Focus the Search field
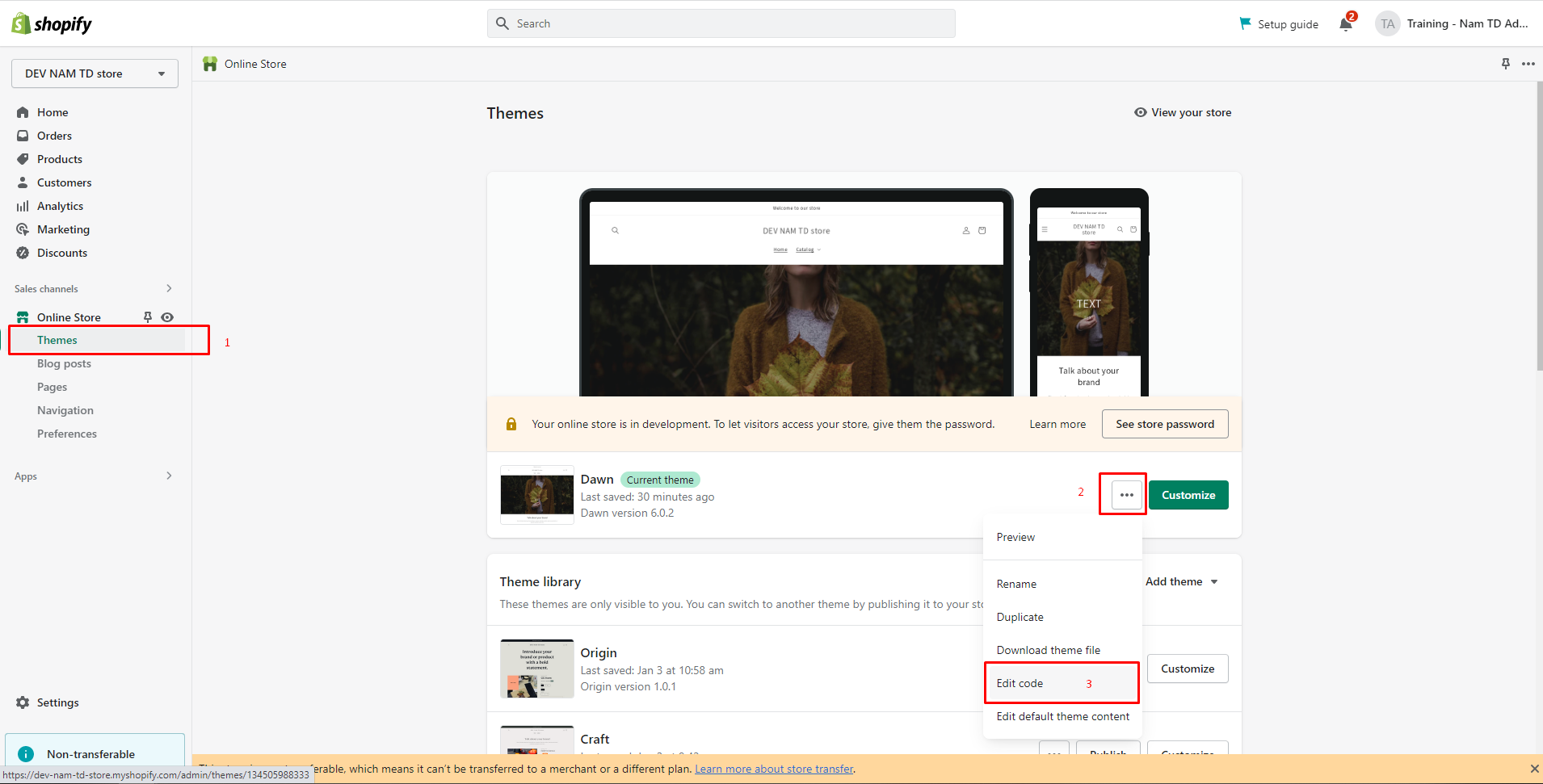 click(721, 23)
